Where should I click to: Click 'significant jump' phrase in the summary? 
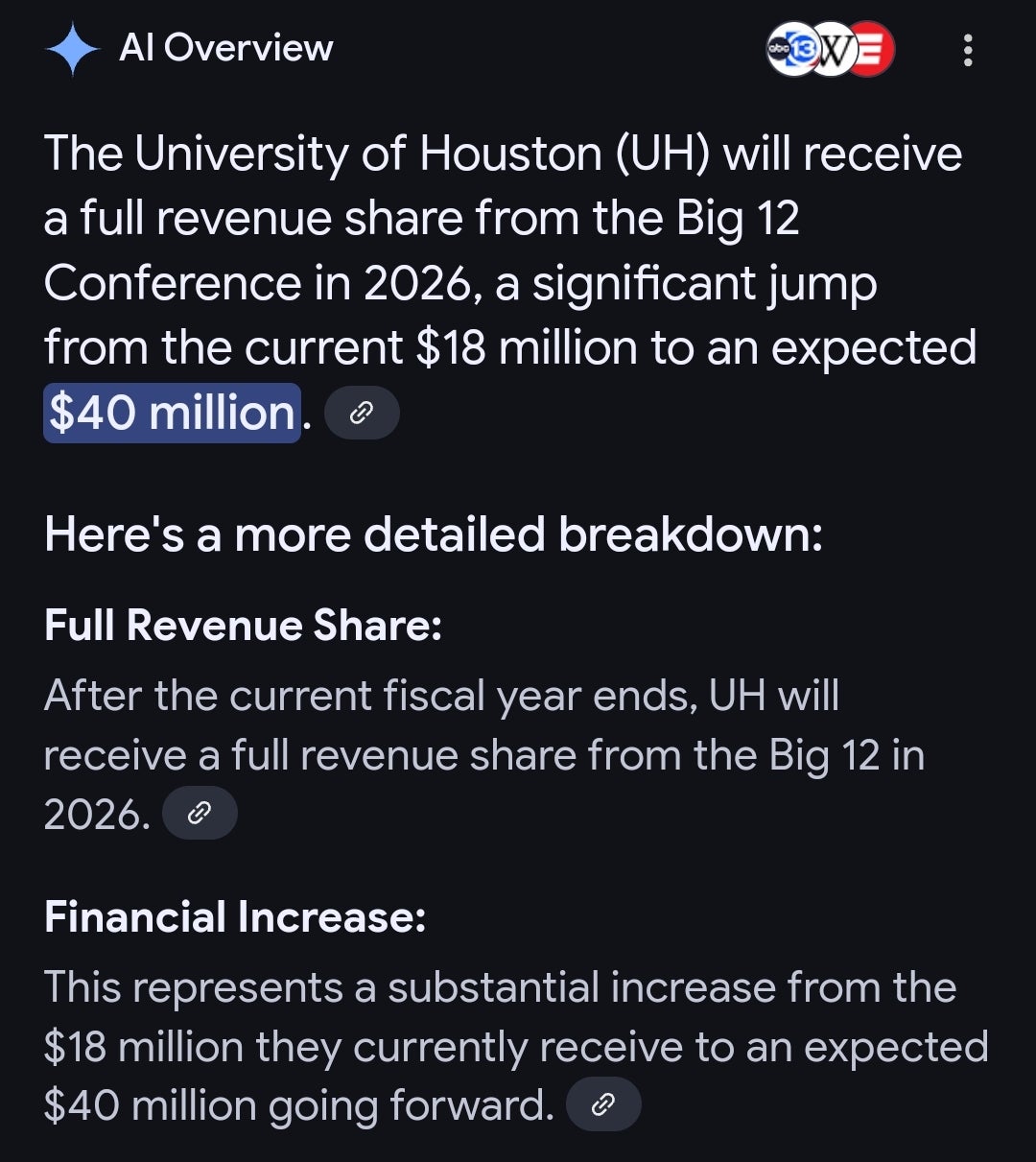(x=705, y=284)
